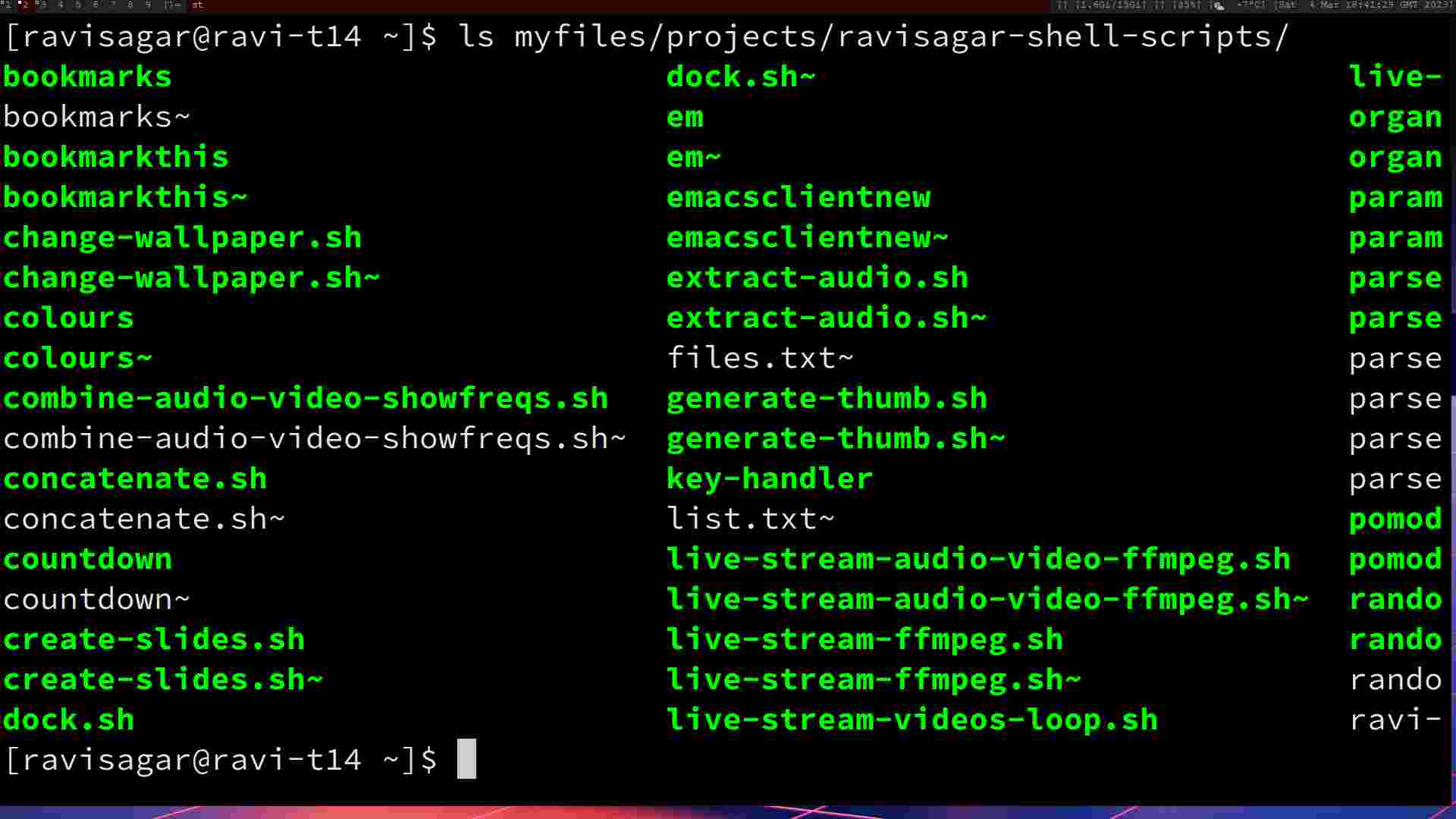Select the countdown script entry
Viewport: 1456px width, 819px height.
[87, 558]
